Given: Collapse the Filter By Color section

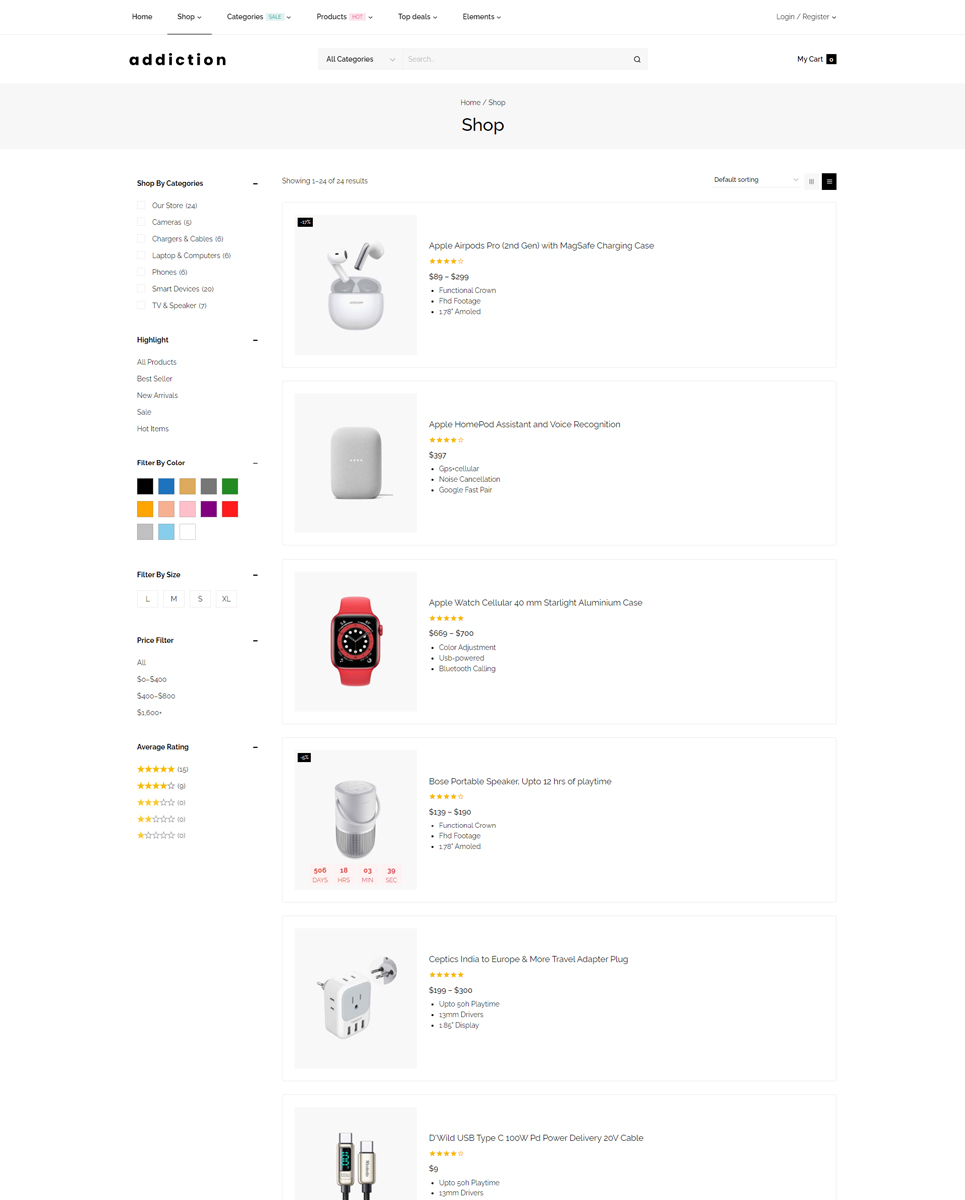Looking at the screenshot, I should coord(255,463).
